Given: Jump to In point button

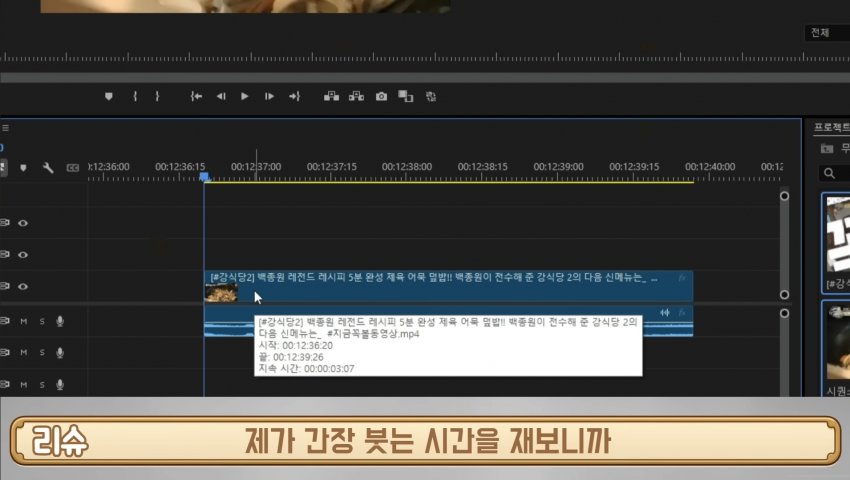Looking at the screenshot, I should point(197,96).
